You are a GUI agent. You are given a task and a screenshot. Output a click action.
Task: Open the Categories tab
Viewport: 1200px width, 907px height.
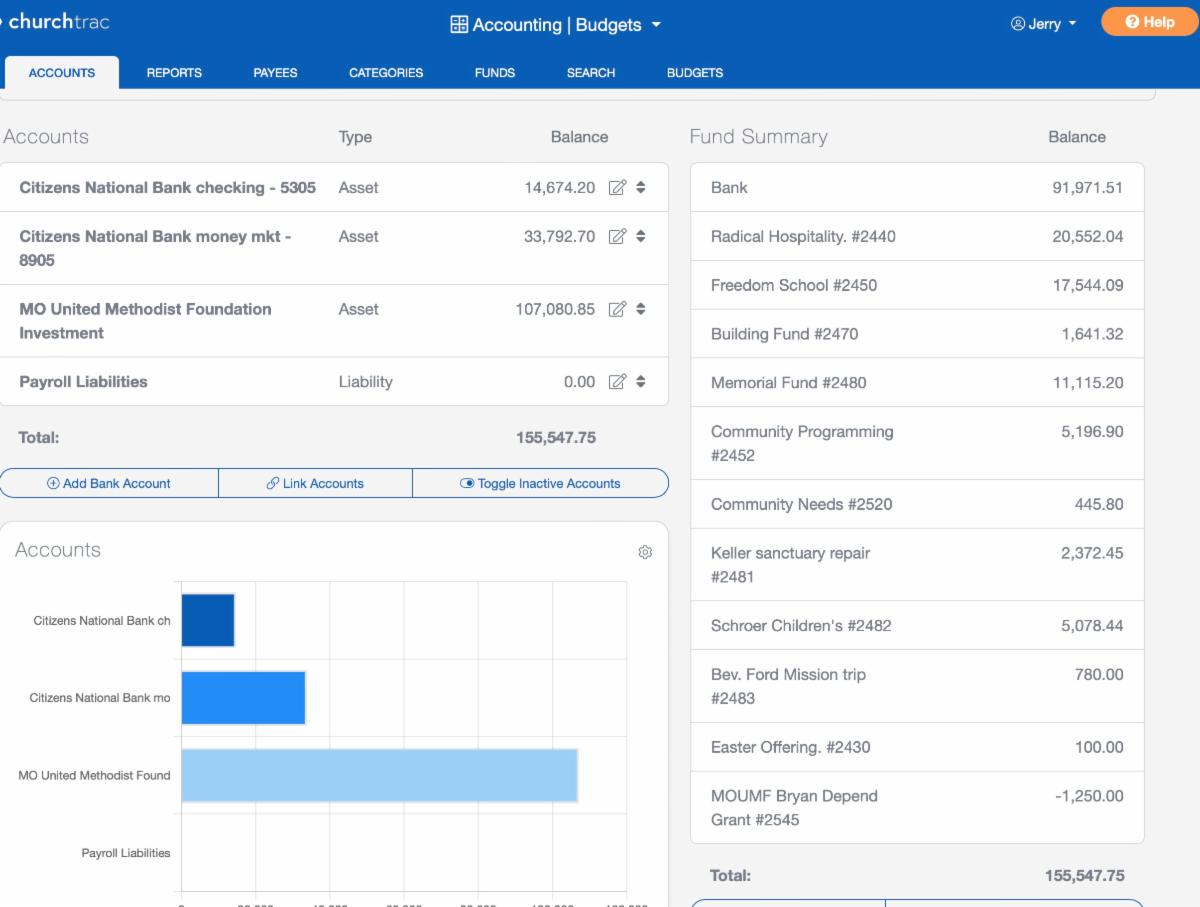(386, 73)
